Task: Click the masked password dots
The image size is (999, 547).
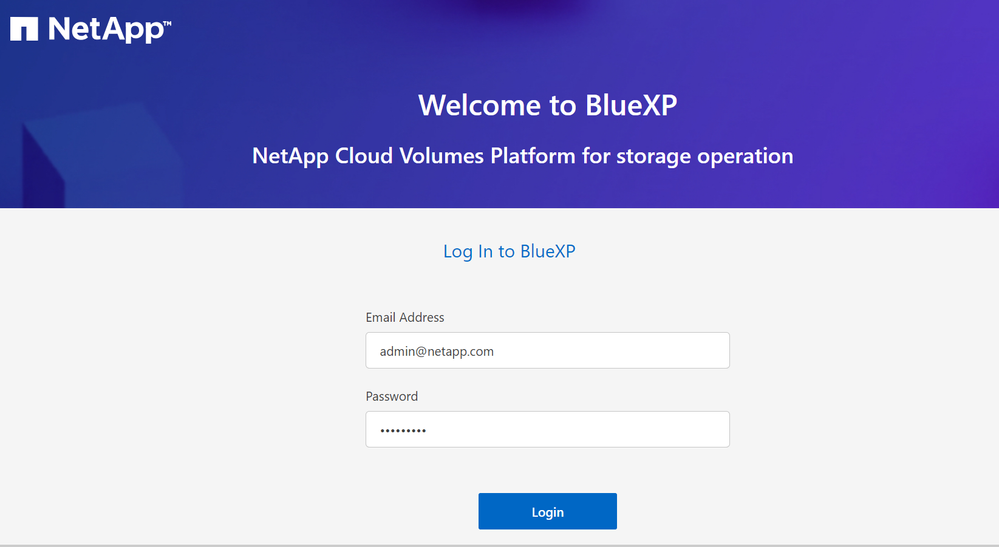Action: pos(403,431)
